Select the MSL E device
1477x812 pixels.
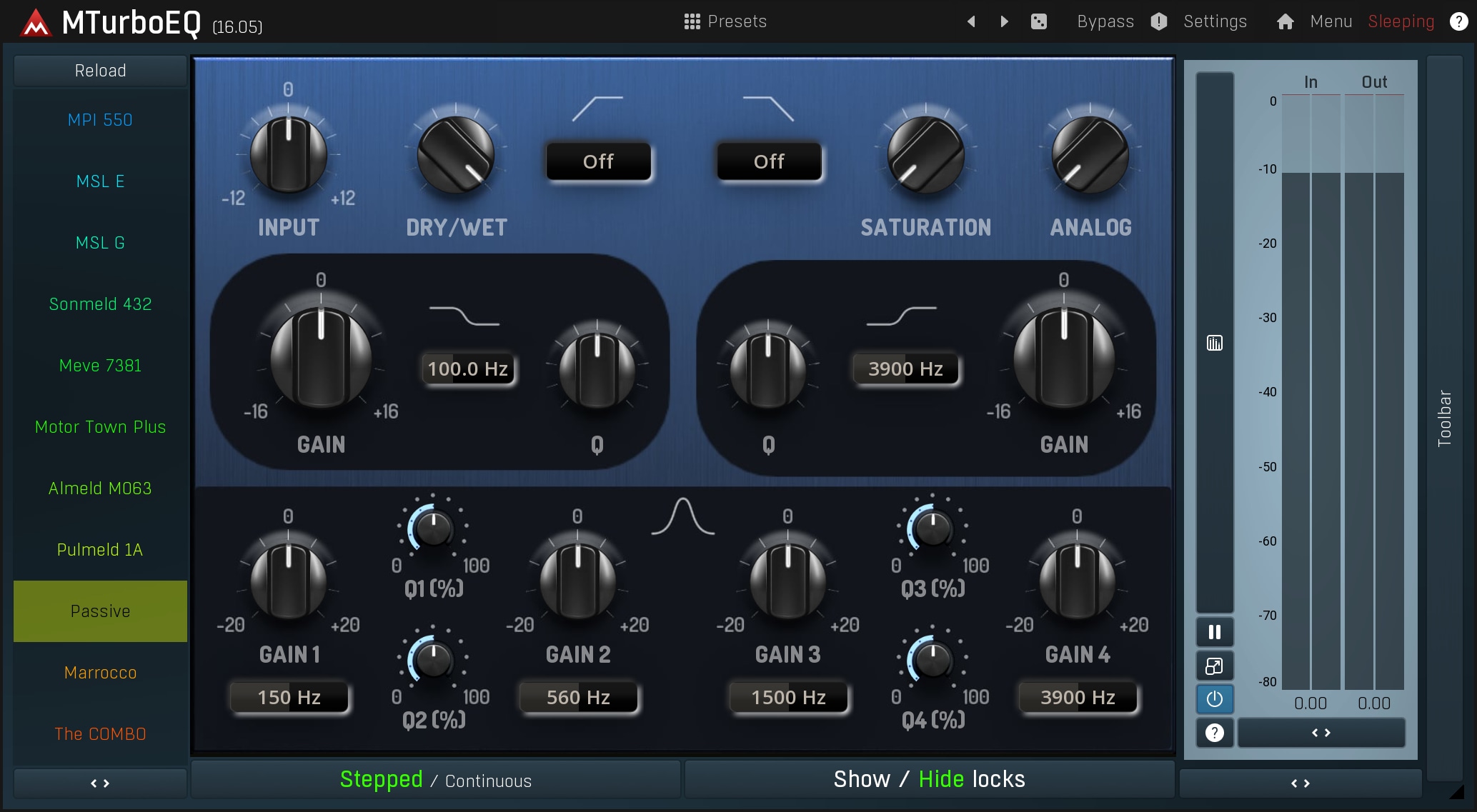coord(100,181)
